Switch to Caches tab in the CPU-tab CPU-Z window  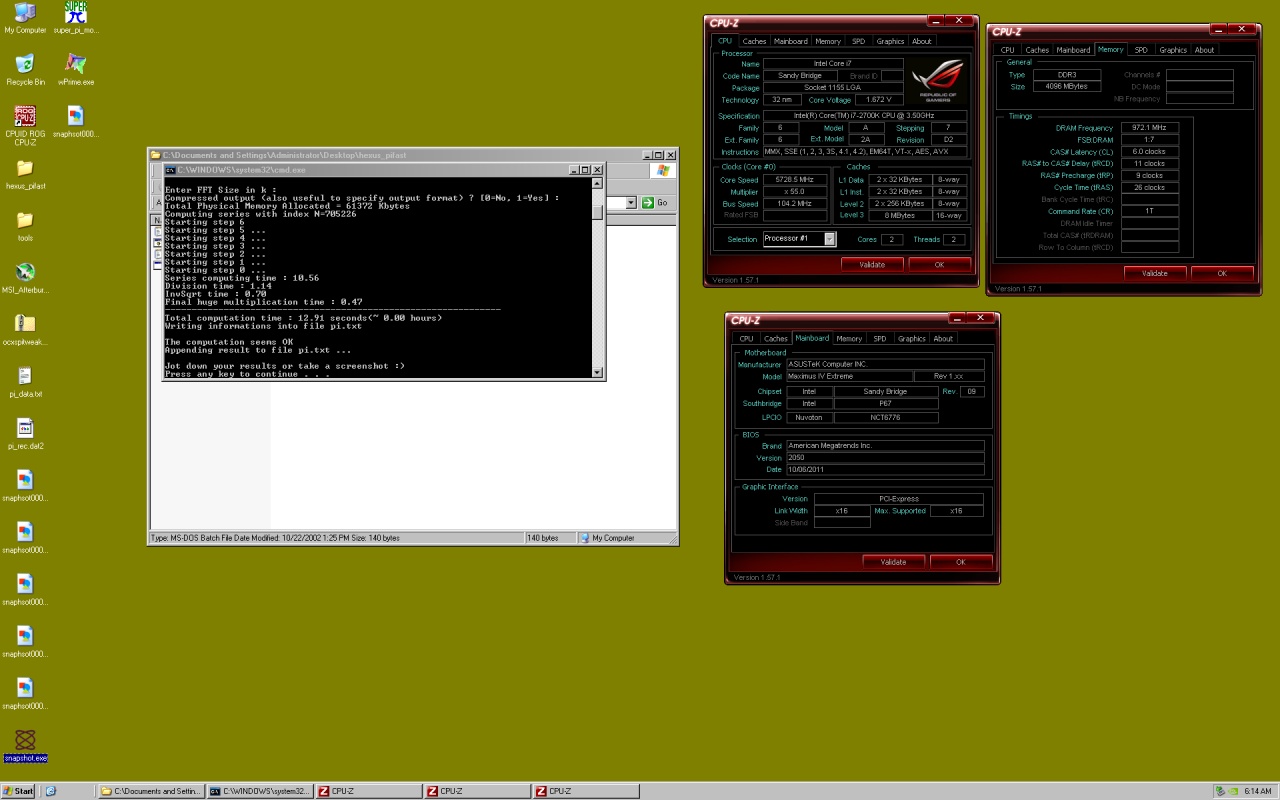pyautogui.click(x=754, y=42)
